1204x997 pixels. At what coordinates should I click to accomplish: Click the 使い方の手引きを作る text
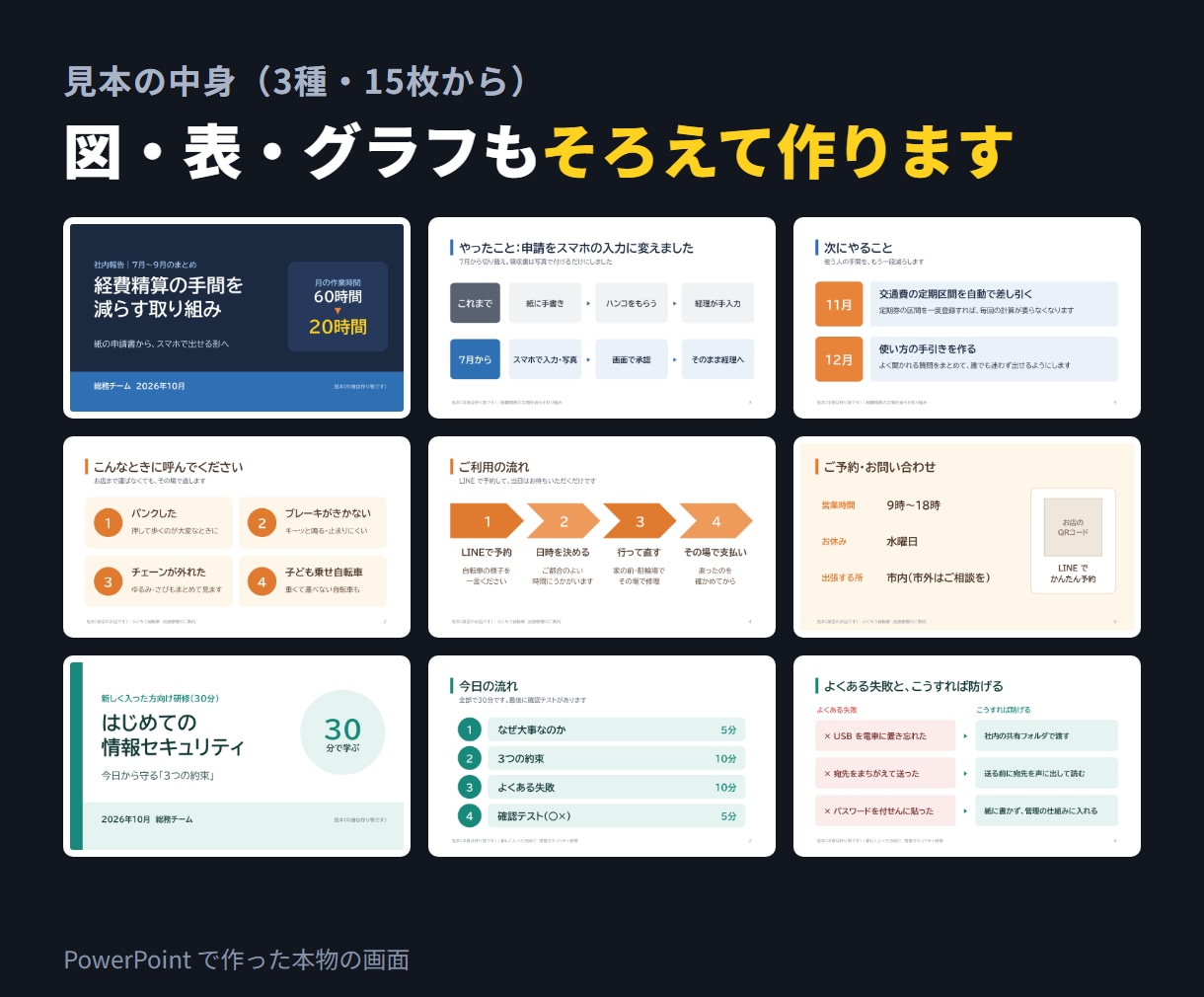click(x=928, y=349)
